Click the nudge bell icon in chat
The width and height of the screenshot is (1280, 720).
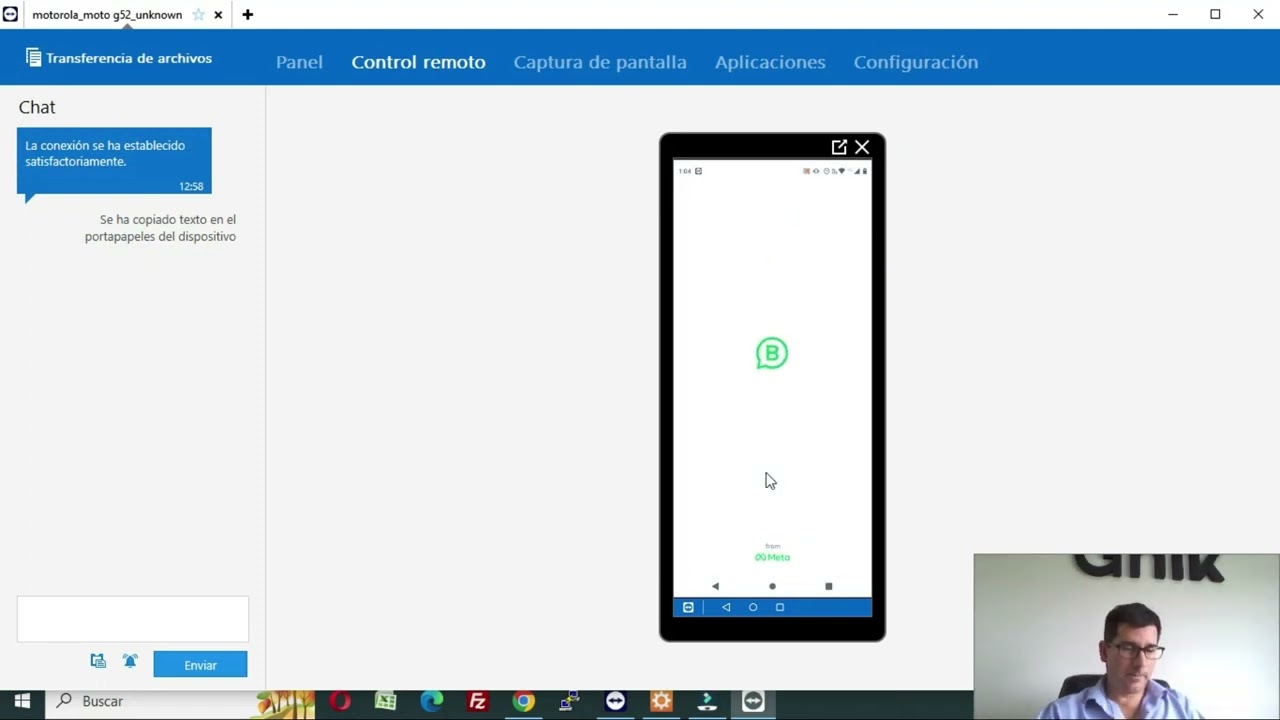point(130,661)
